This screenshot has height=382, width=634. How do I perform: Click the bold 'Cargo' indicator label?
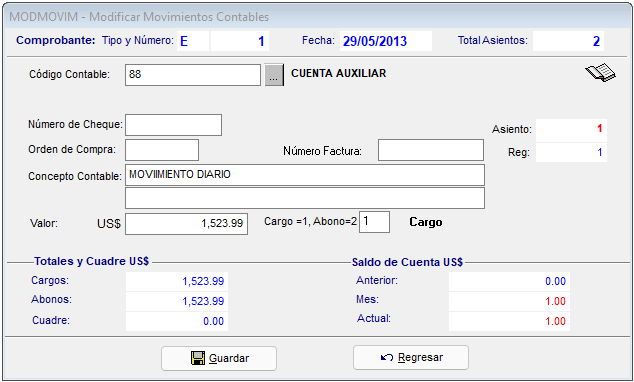coord(426,222)
